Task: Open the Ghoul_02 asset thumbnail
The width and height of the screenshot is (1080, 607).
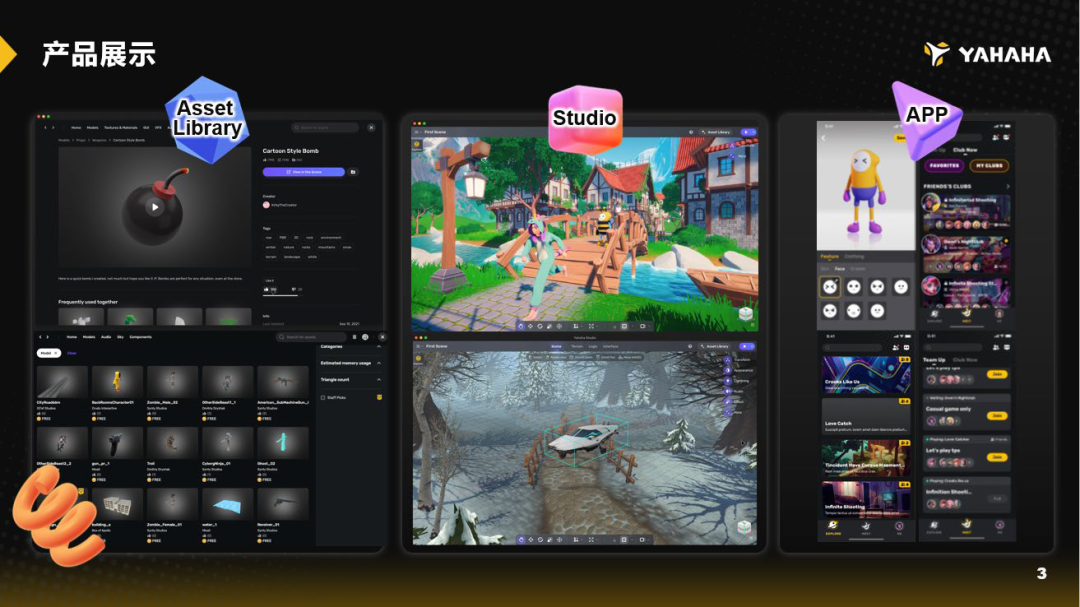Action: point(282,443)
